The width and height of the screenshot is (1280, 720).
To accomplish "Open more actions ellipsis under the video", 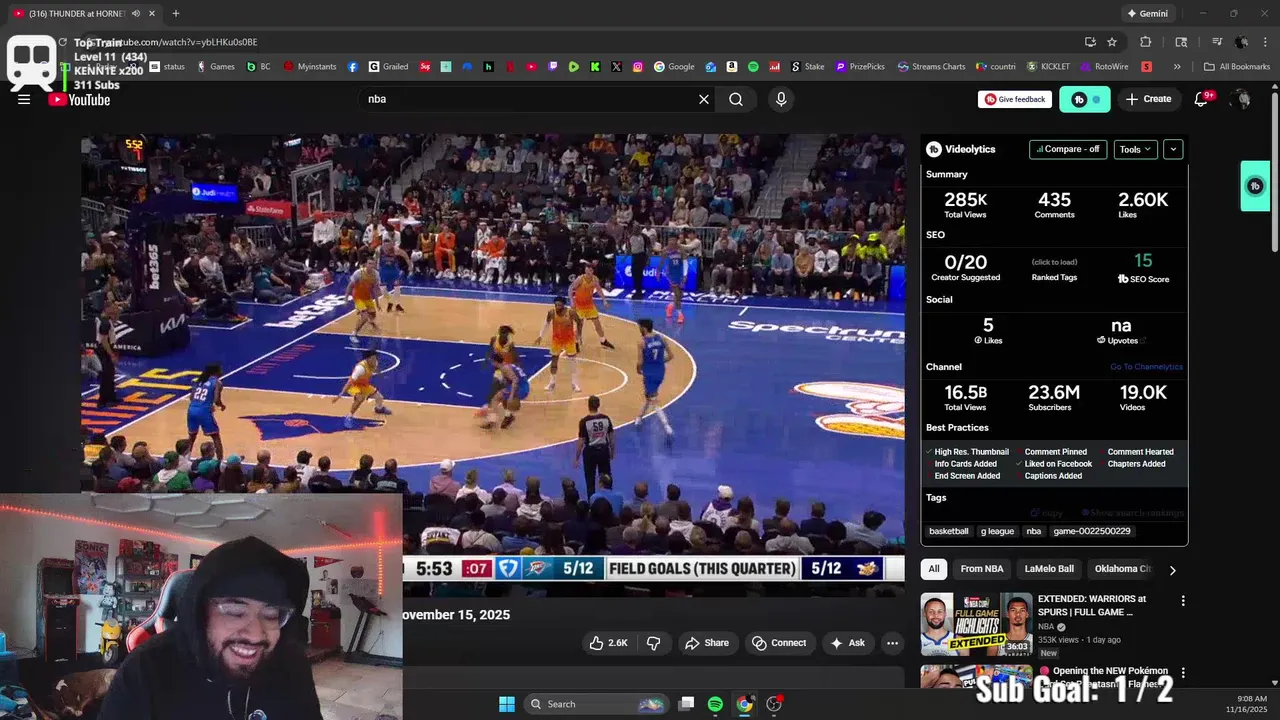I will (892, 643).
